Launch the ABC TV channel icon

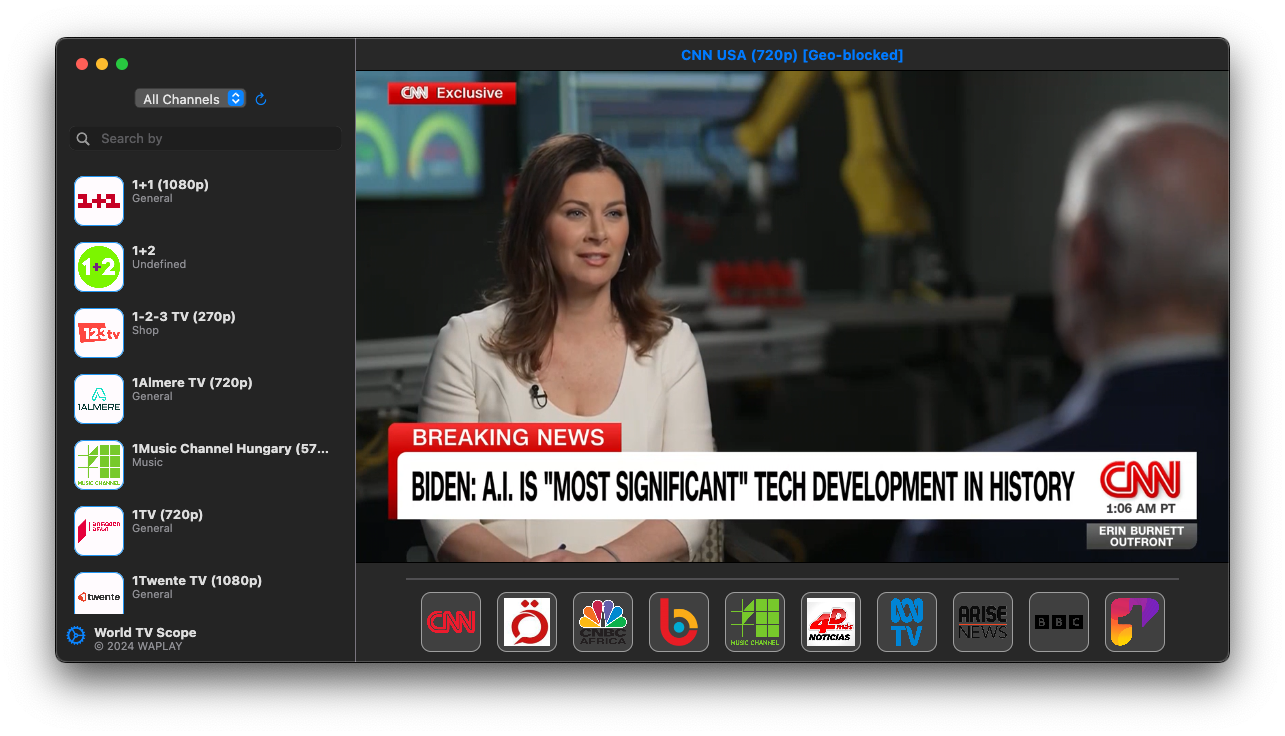click(907, 622)
